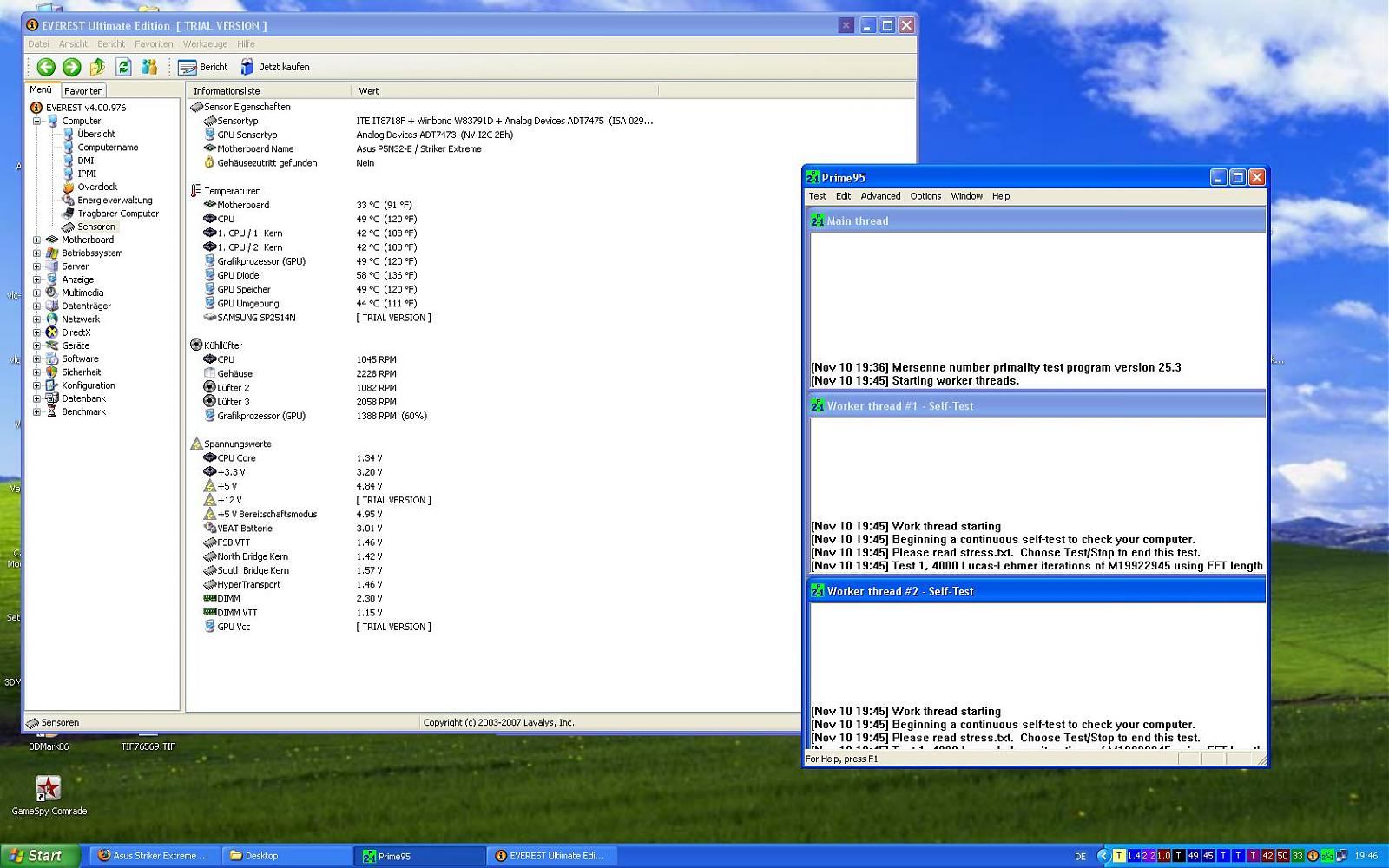Open the Window menu in Prime95
The image size is (1389, 868).
tap(966, 196)
